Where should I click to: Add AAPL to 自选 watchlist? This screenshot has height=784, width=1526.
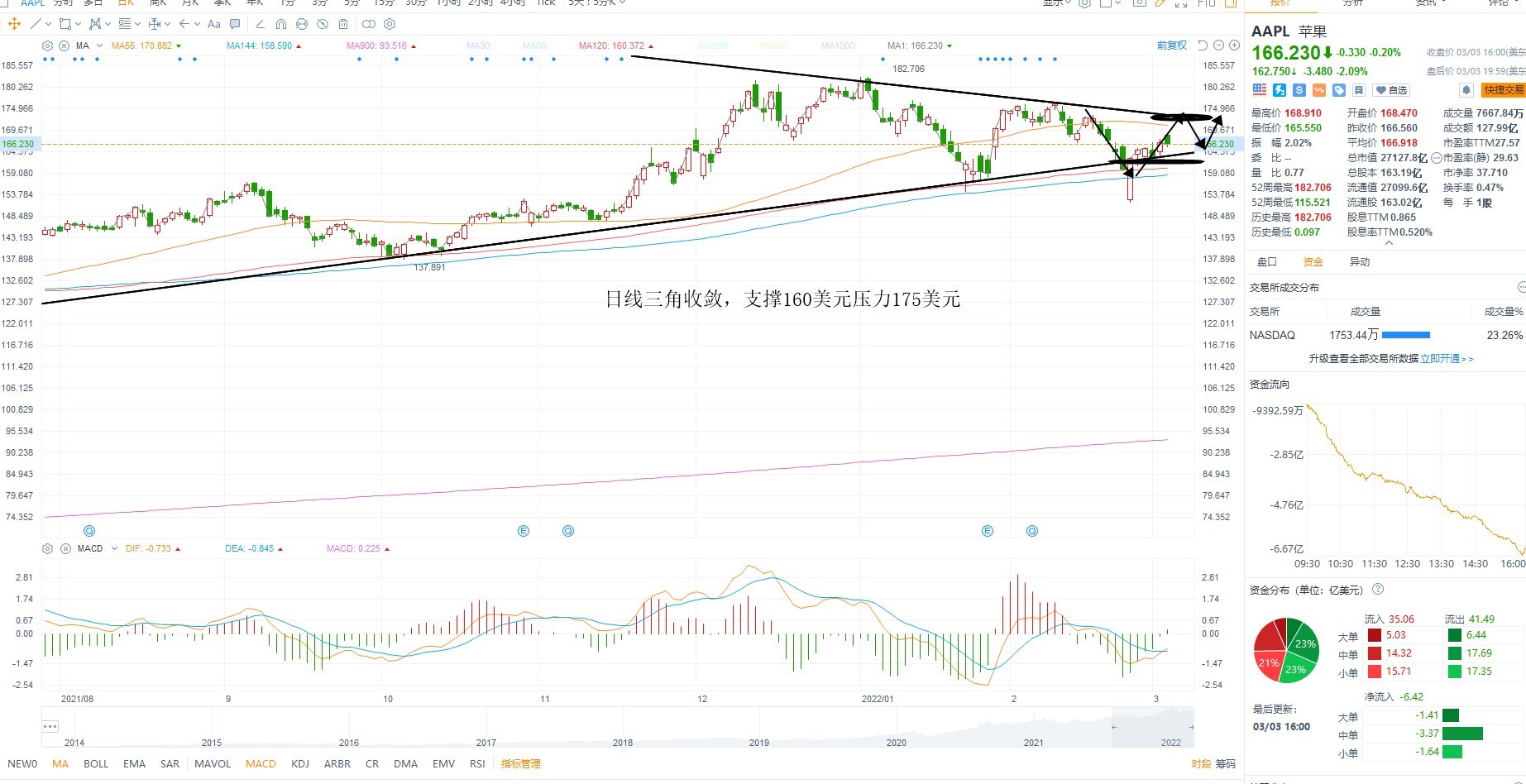pyautogui.click(x=1391, y=89)
